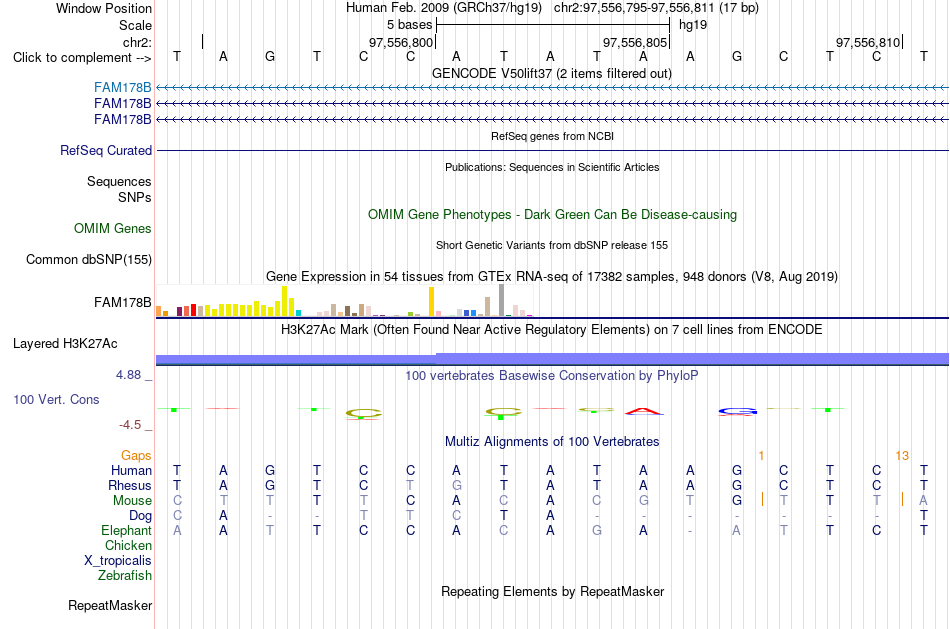Image resolution: width=950 pixels, height=629 pixels.
Task: Open 'Repeating Elements by RepeatMasker' title
Action: click(x=552, y=592)
